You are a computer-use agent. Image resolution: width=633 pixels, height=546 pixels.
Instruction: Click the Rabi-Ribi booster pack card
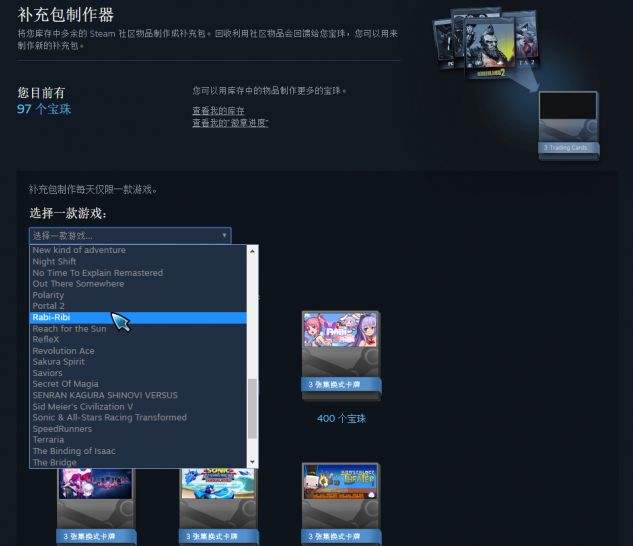[x=341, y=356]
